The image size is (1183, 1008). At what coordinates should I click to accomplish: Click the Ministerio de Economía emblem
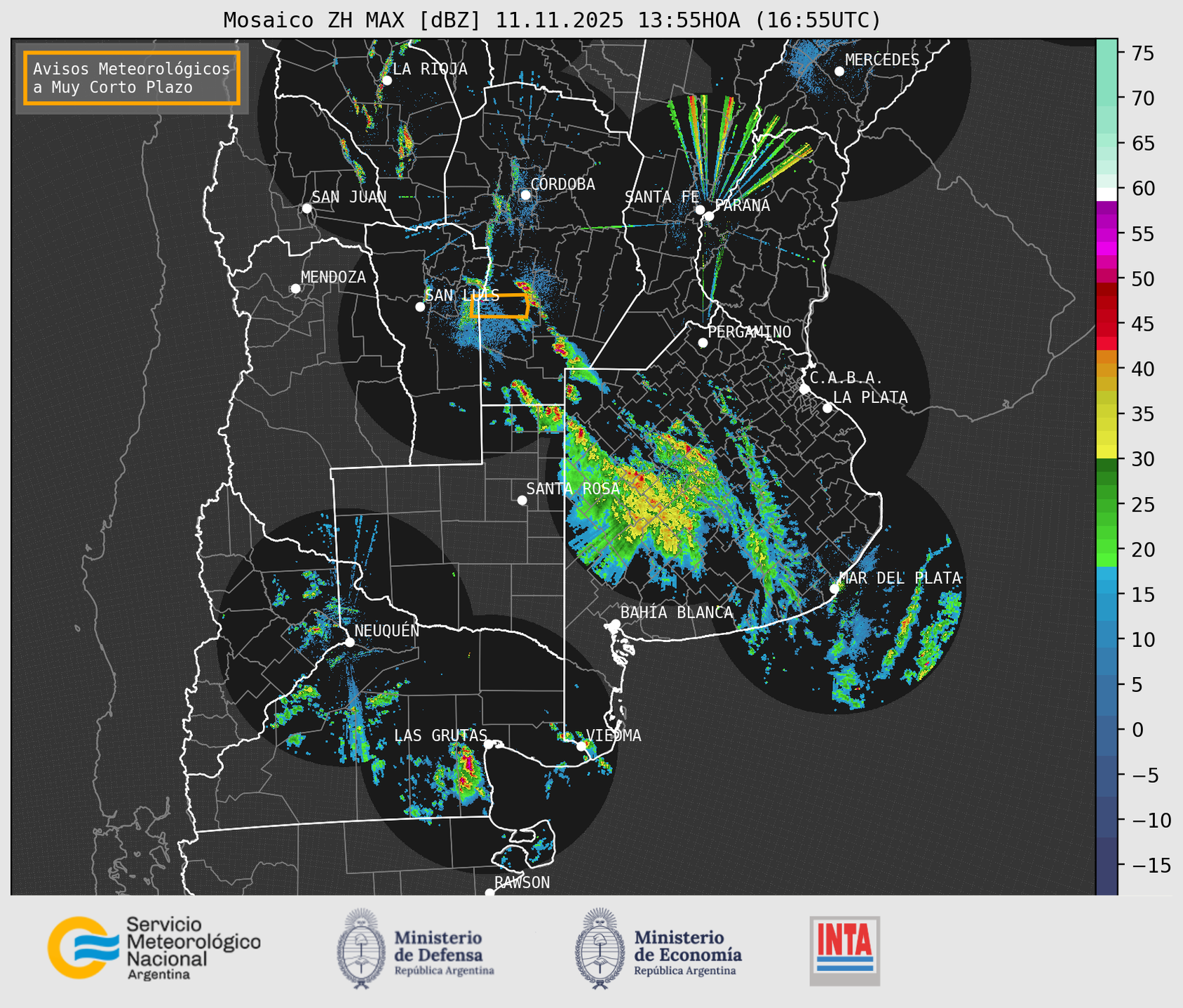point(600,948)
